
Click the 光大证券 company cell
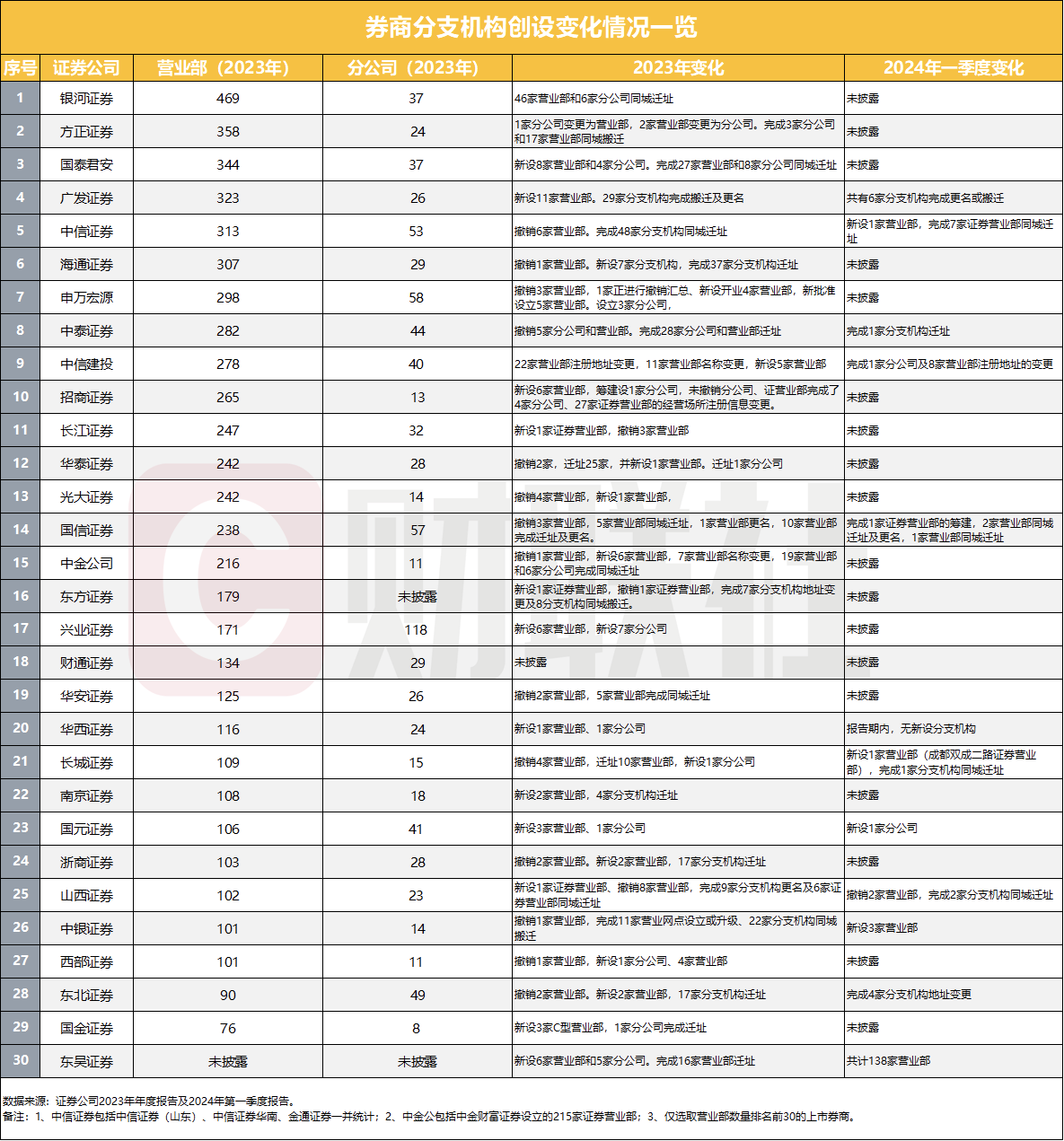(86, 497)
